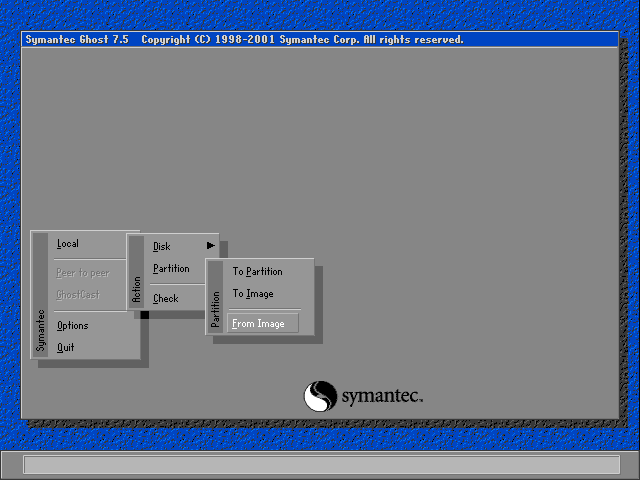The image size is (640, 480).
Task: Choose Check in the Action menu
Action: pos(166,298)
